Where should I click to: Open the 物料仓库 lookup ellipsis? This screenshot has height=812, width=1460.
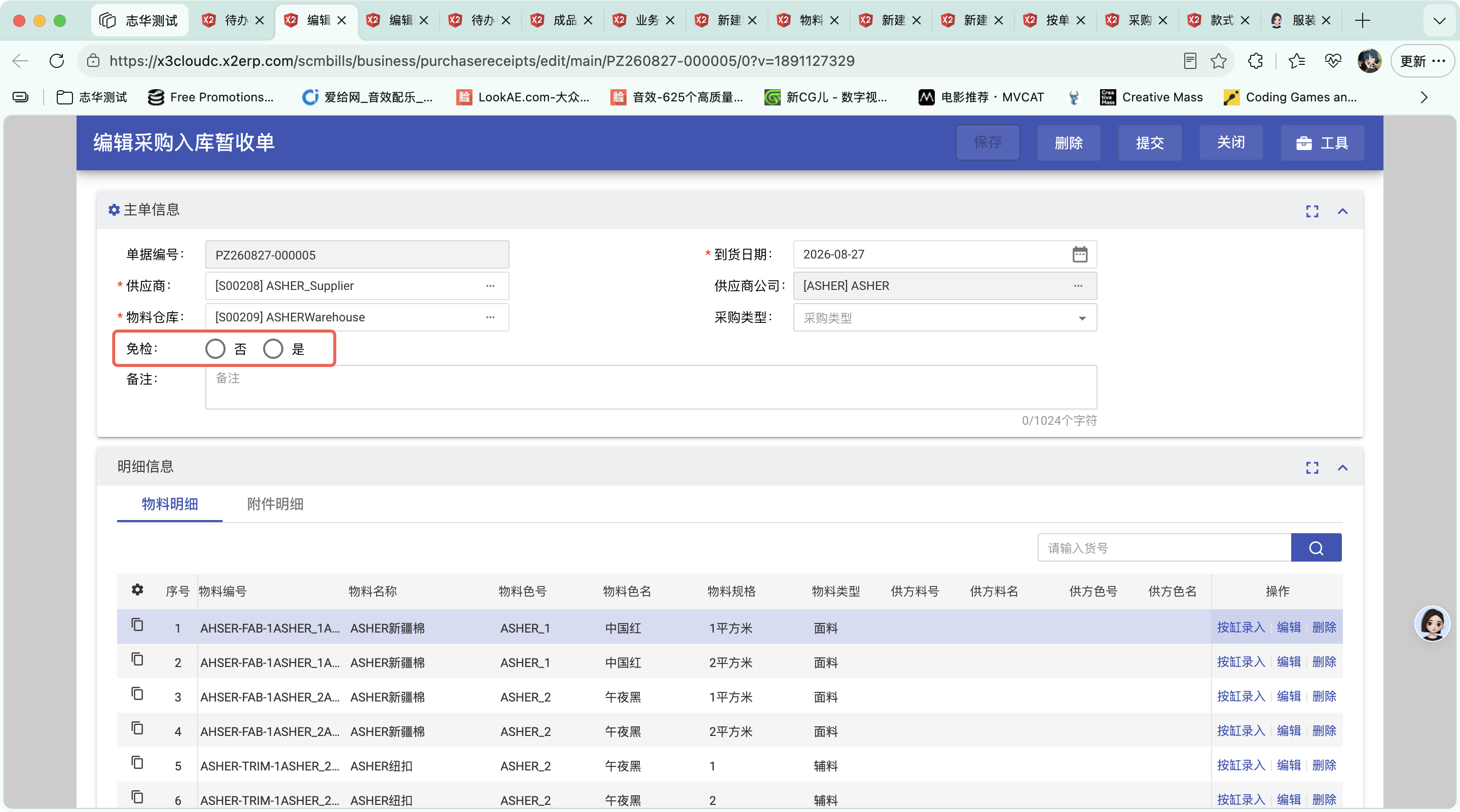coord(490,317)
